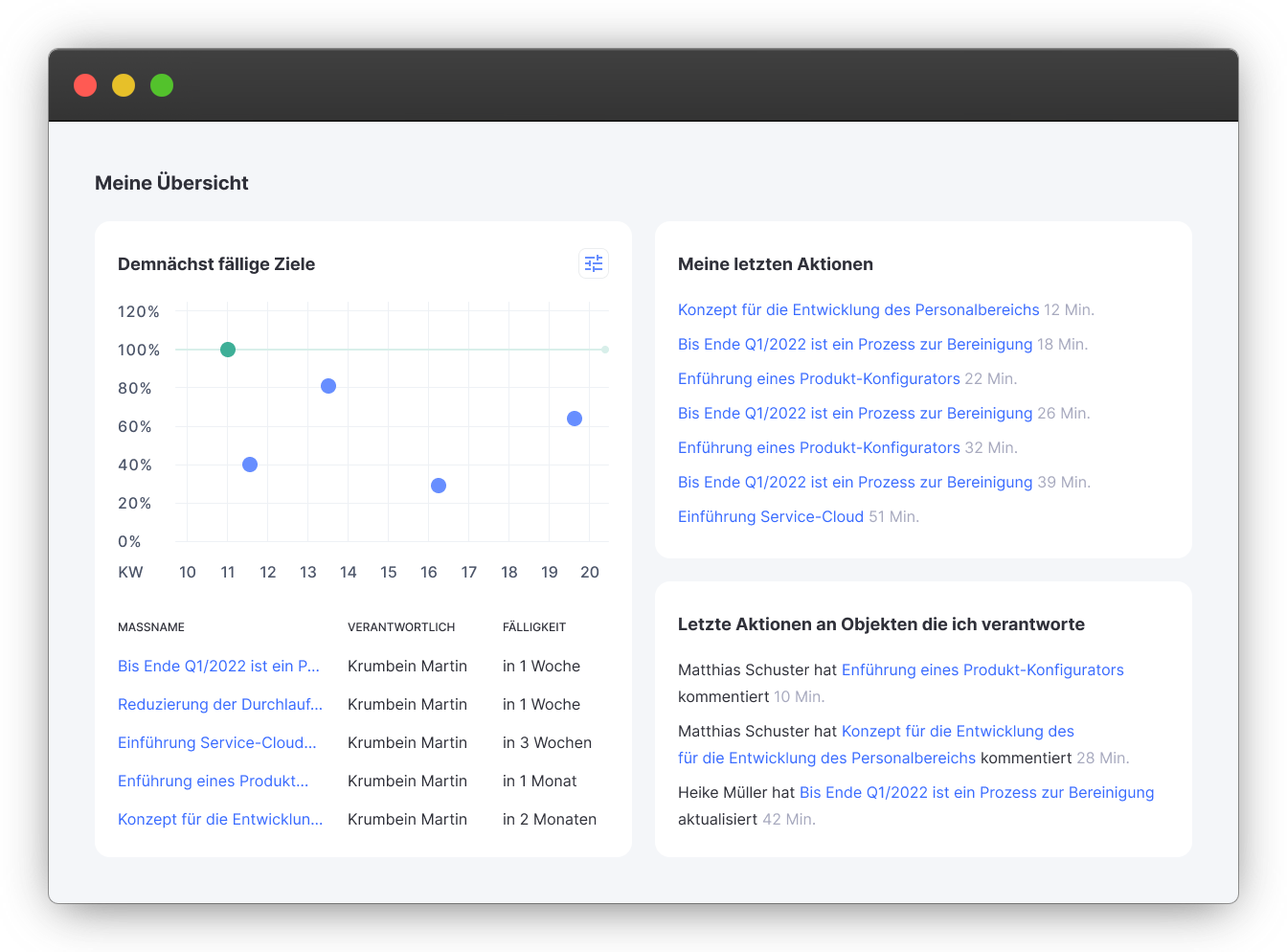
Task: Open goal 'Reduzierung der Durchlauf...'
Action: pyautogui.click(x=220, y=704)
